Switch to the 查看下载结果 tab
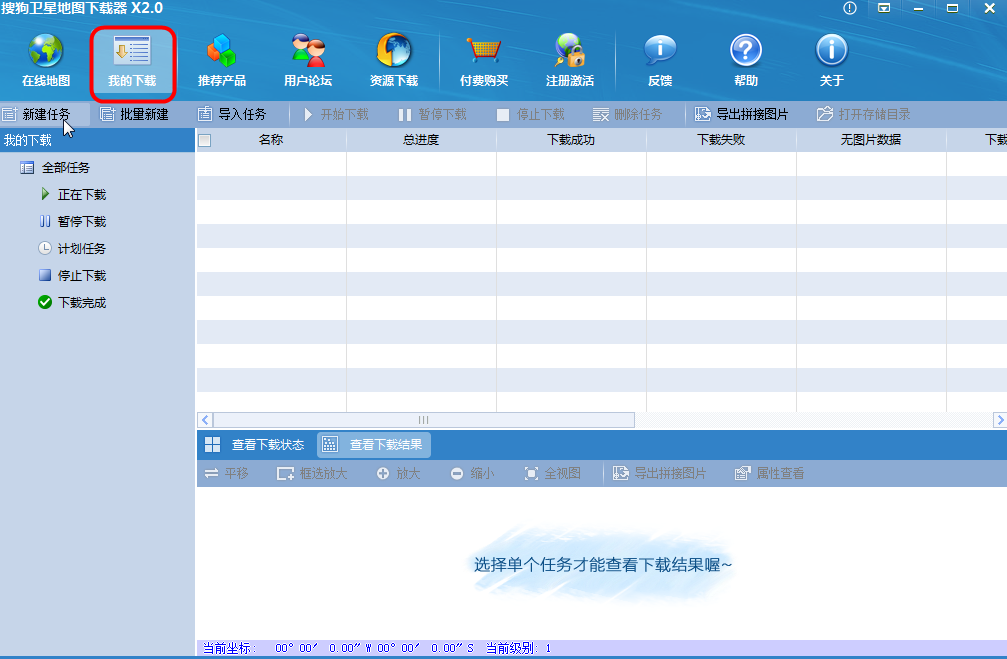The width and height of the screenshot is (1007, 659). pos(373,444)
